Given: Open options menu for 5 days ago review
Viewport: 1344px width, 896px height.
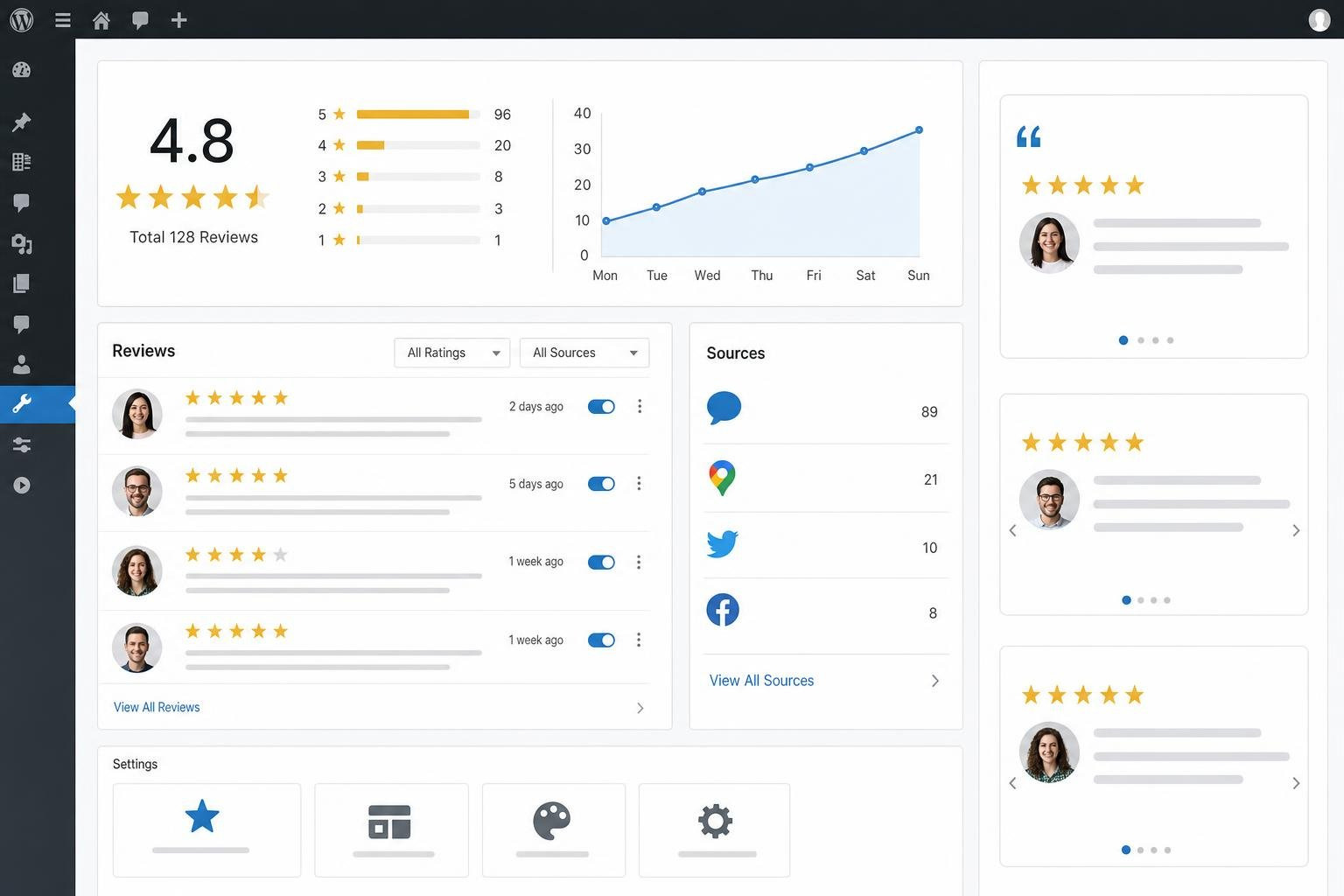Looking at the screenshot, I should click(x=639, y=484).
